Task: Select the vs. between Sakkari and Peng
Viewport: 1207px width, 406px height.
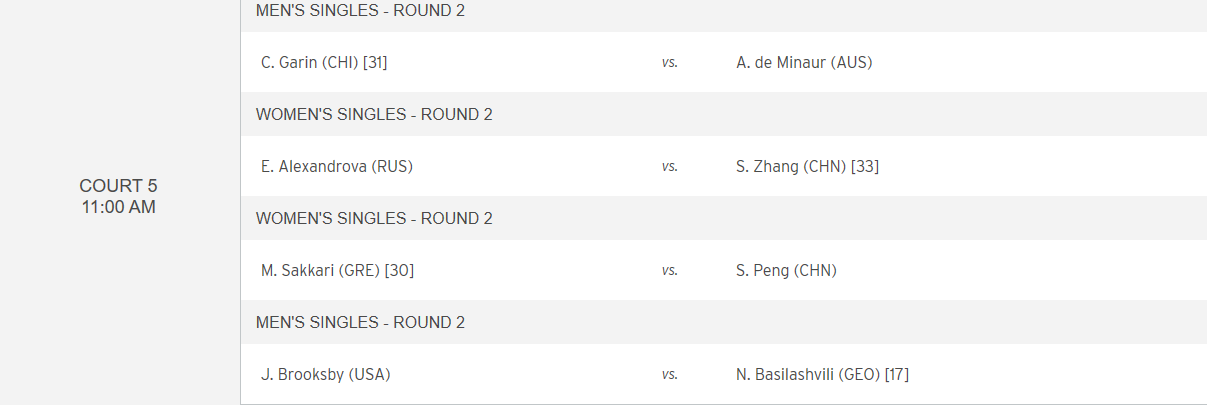Action: [x=669, y=270]
